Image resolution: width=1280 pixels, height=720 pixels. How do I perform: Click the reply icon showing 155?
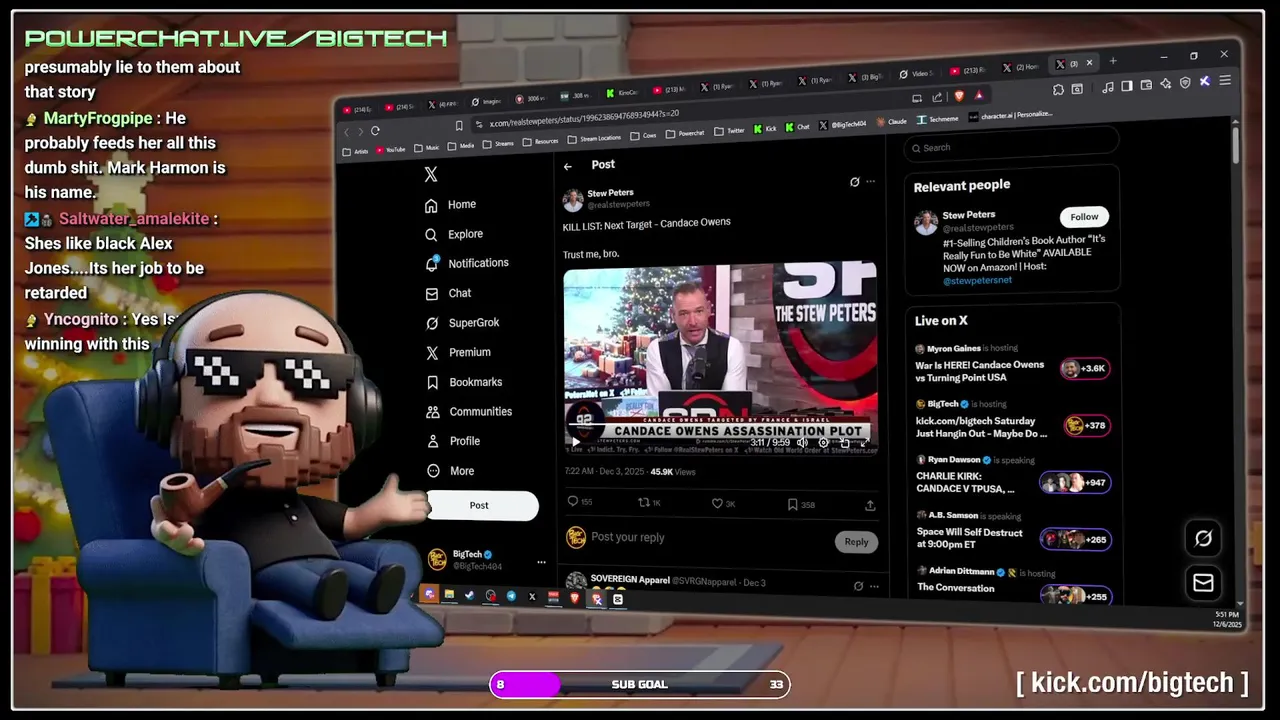point(580,502)
